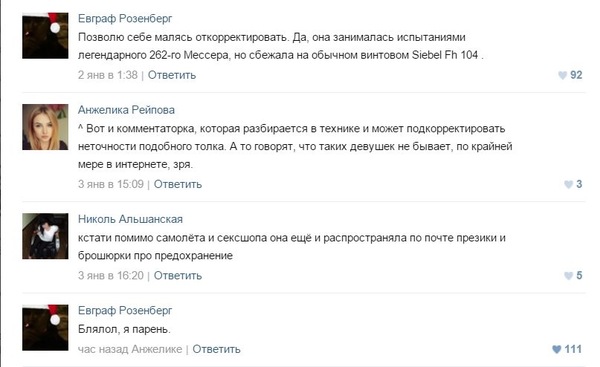Like Анжелика Рейпова's comment heart icon

click(x=568, y=184)
